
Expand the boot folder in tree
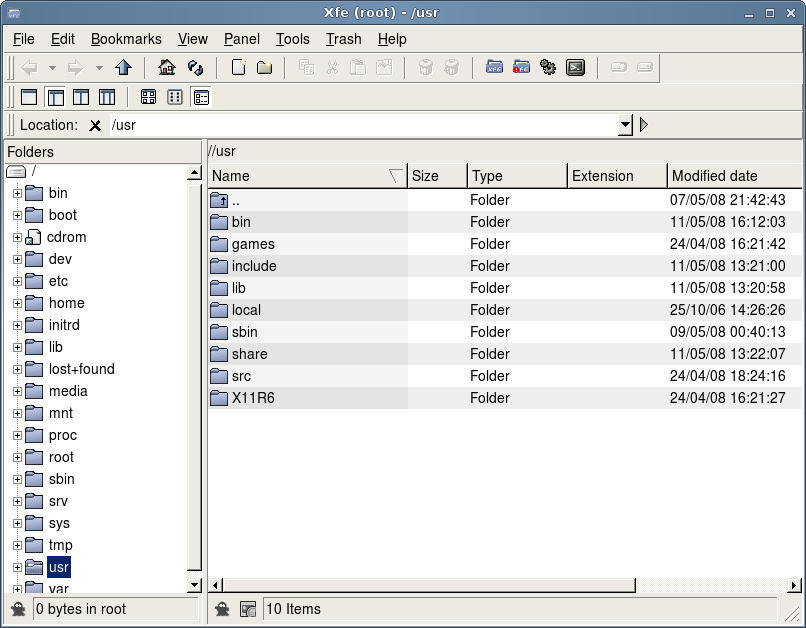[17, 215]
